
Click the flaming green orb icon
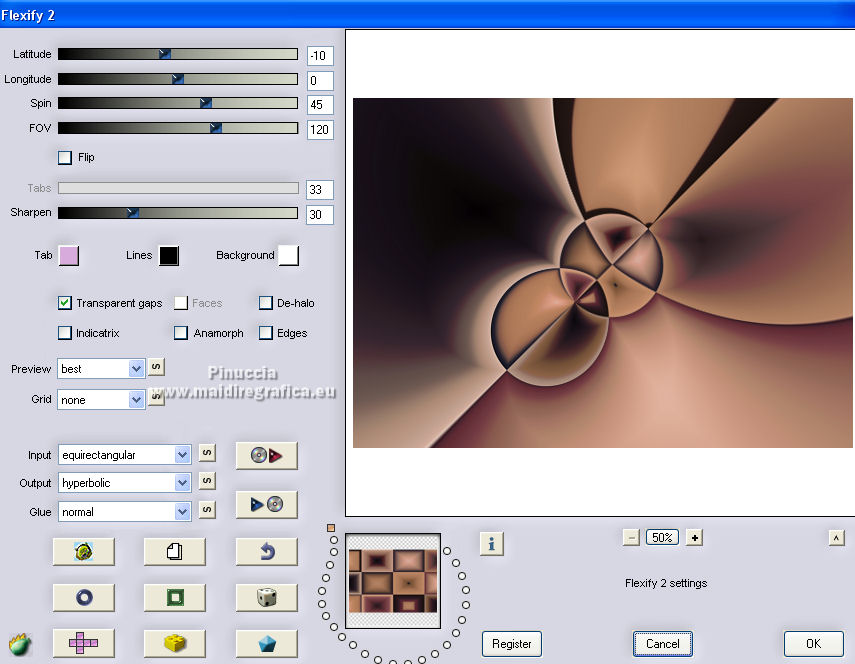(x=20, y=644)
